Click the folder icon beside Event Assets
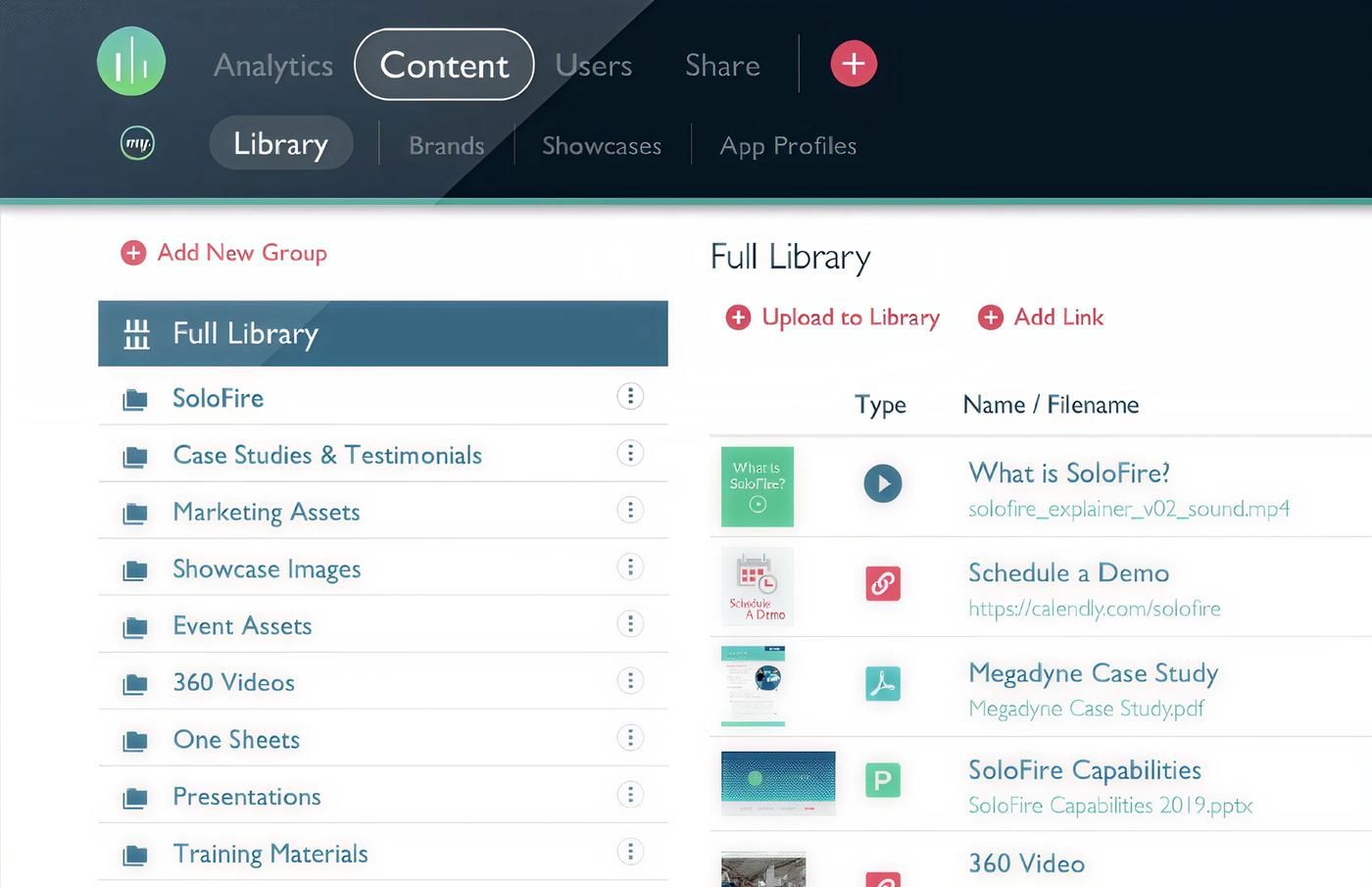1372x887 pixels. [135, 627]
